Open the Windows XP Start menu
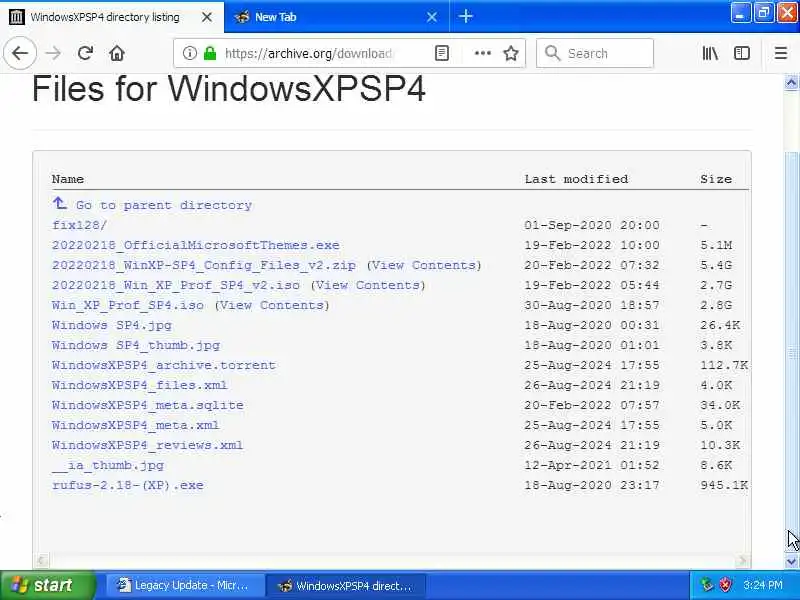Screen dimensions: 800x600 (x=47, y=585)
